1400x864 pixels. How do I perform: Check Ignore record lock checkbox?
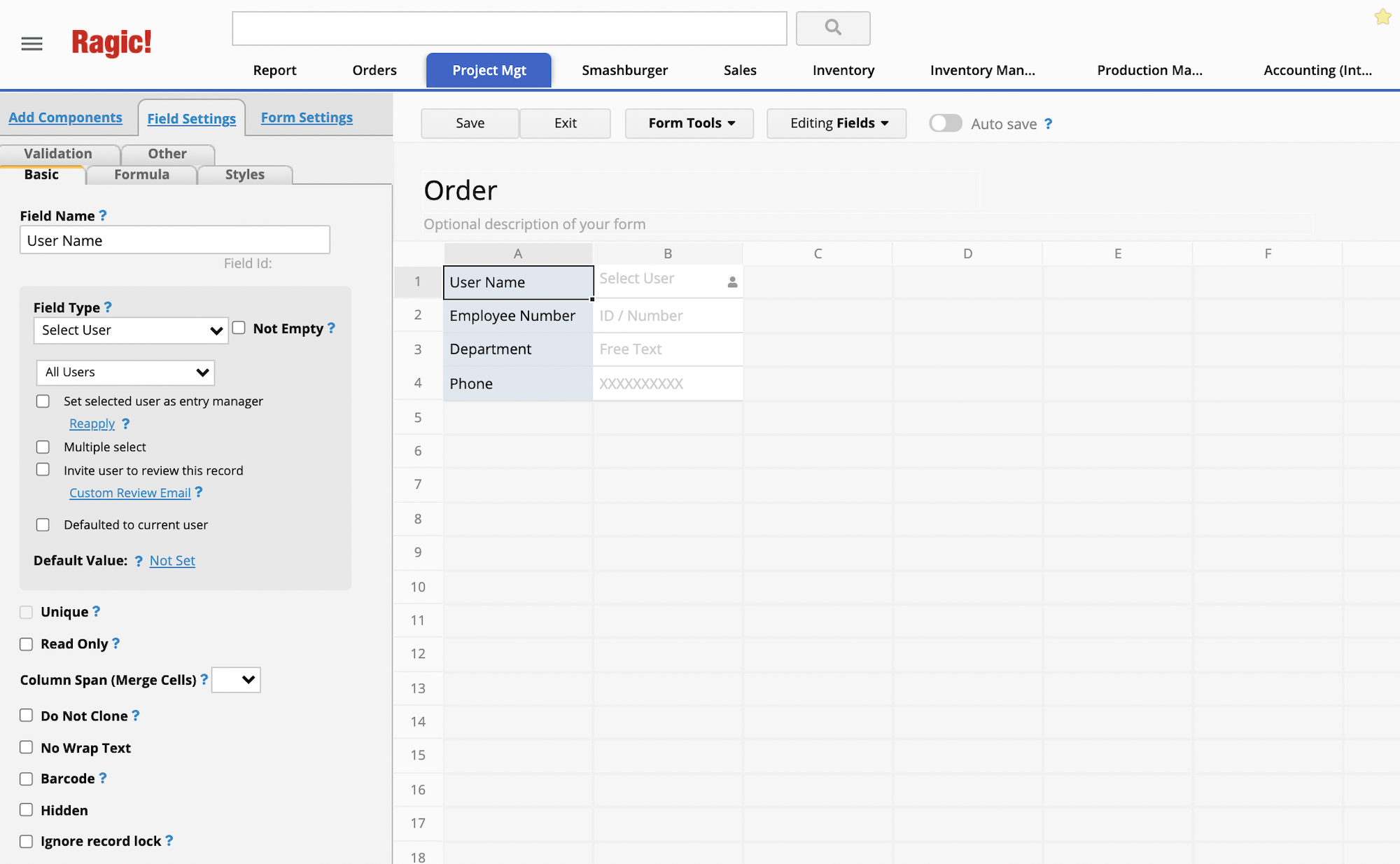[27, 841]
